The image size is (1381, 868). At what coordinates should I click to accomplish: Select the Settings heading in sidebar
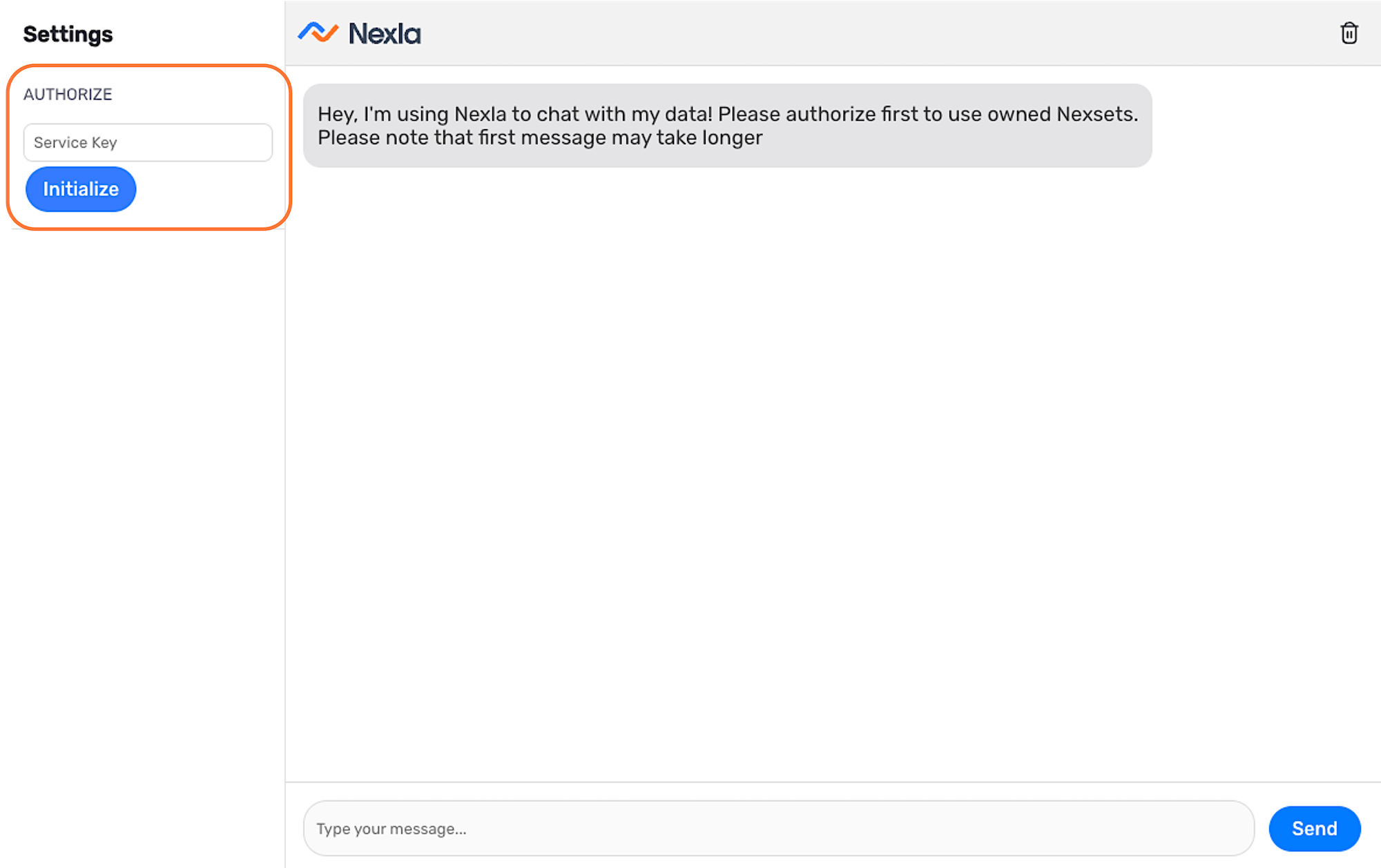(68, 34)
